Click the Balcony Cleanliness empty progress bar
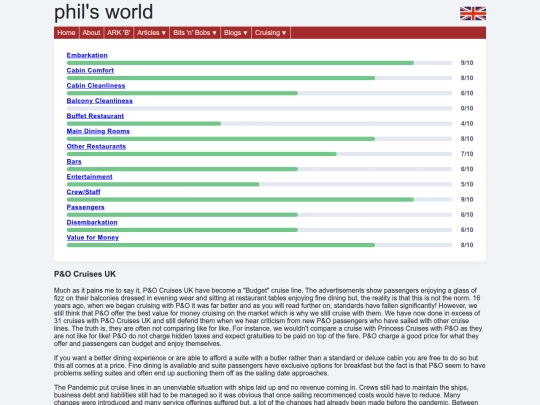 (259, 108)
